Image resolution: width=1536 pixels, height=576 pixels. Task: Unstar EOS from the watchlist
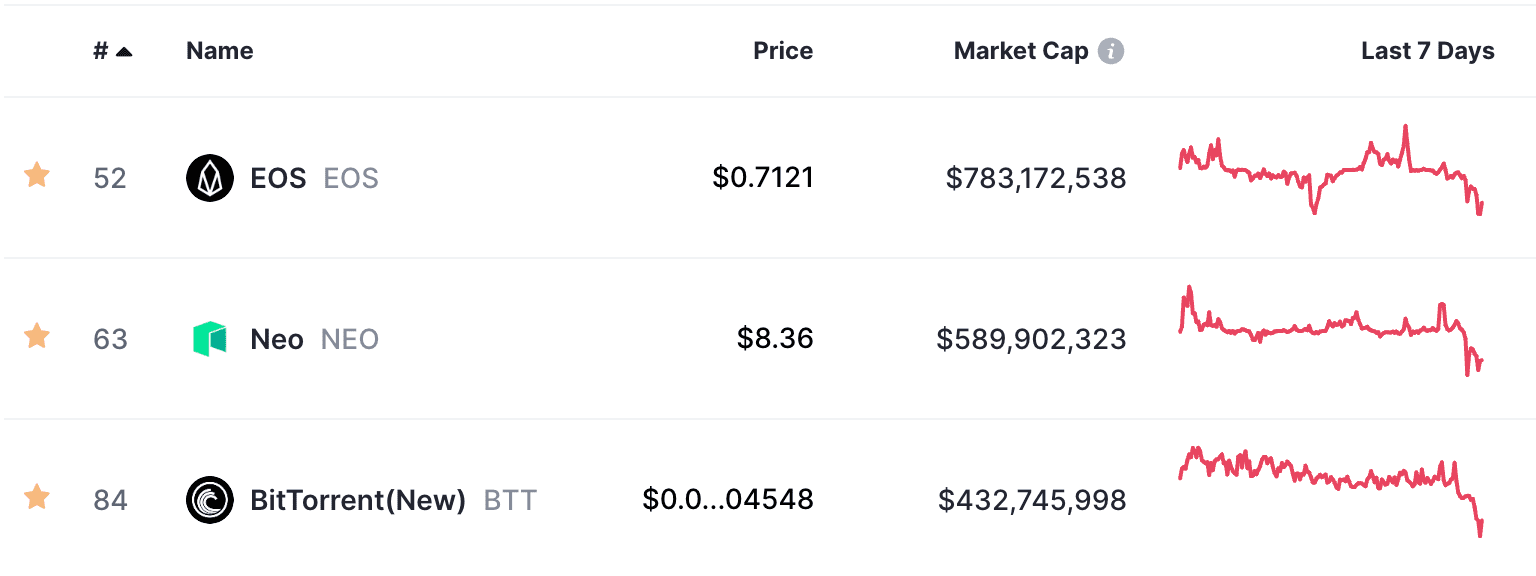(37, 176)
